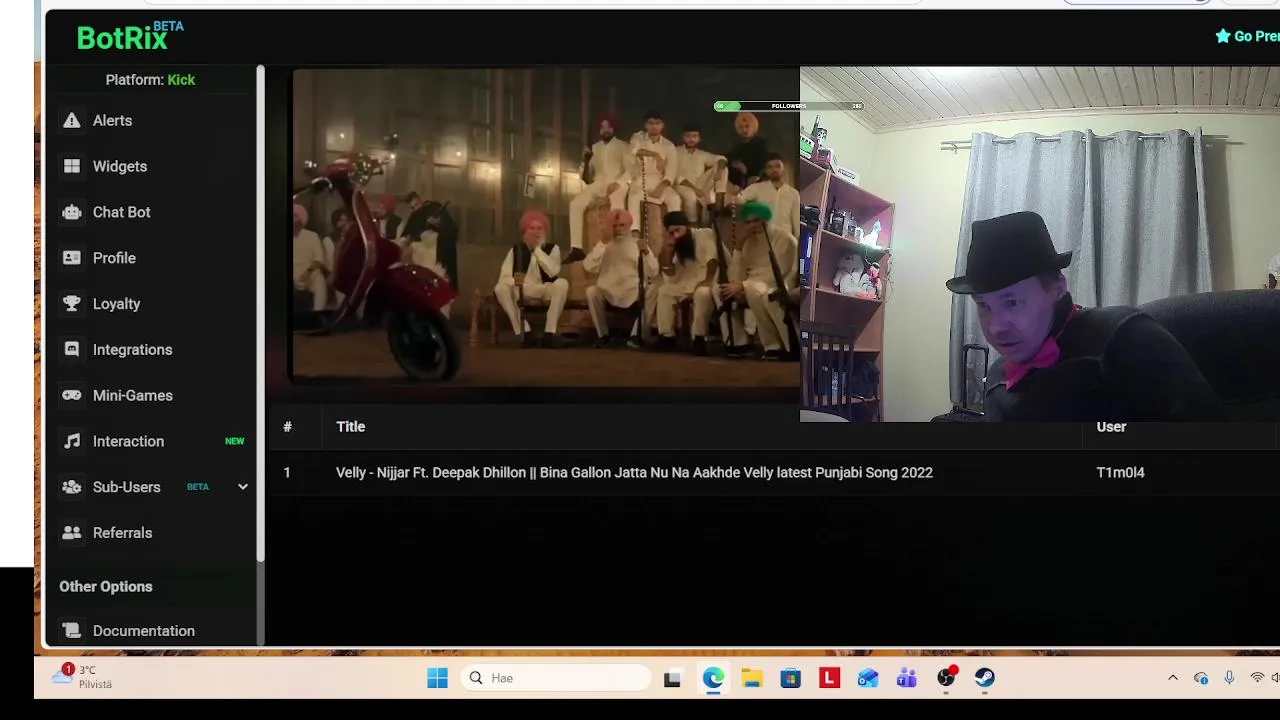Click the BETA badge beside Sub-Users
Viewport: 1280px width, 720px height.
[198, 487]
